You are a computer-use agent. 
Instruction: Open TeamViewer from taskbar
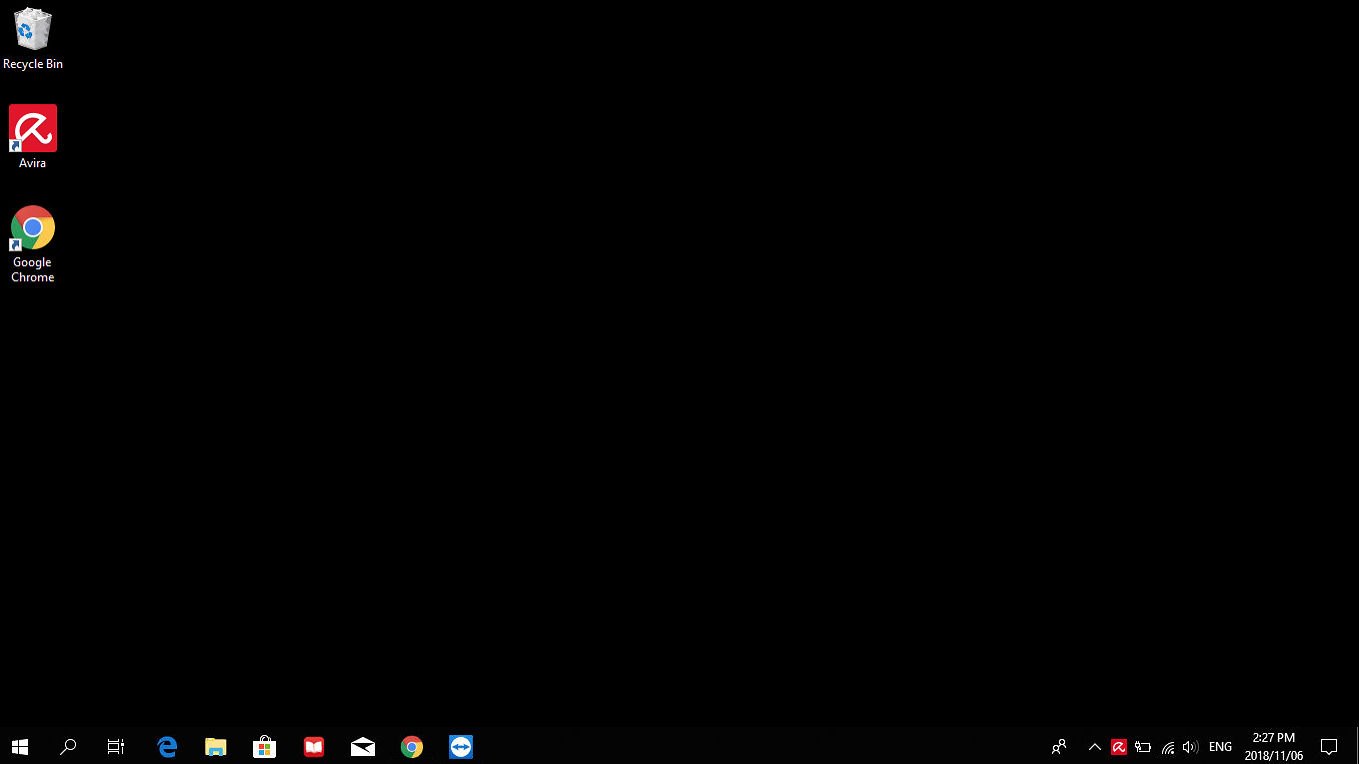click(x=461, y=746)
